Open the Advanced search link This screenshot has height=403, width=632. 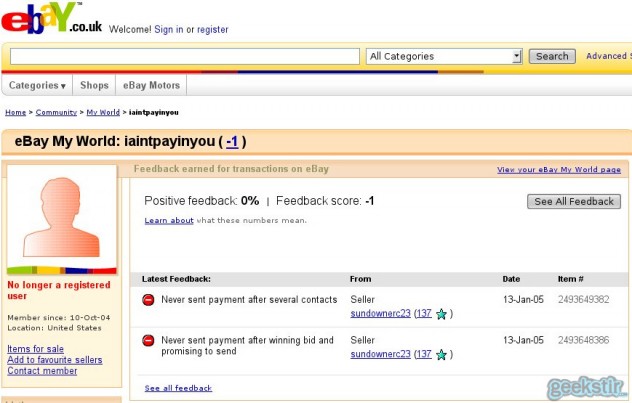[x=609, y=56]
